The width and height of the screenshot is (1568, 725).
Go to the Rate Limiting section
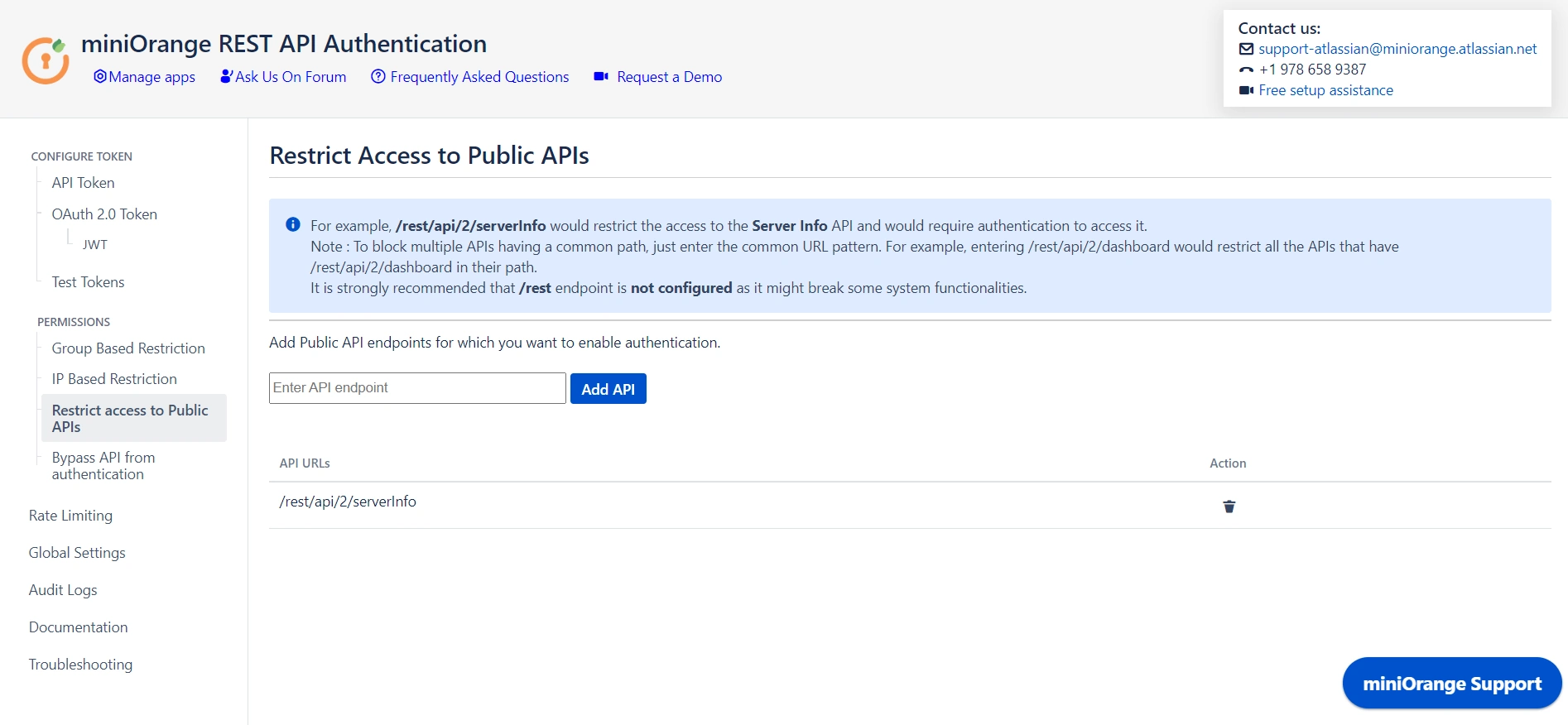[x=70, y=516]
